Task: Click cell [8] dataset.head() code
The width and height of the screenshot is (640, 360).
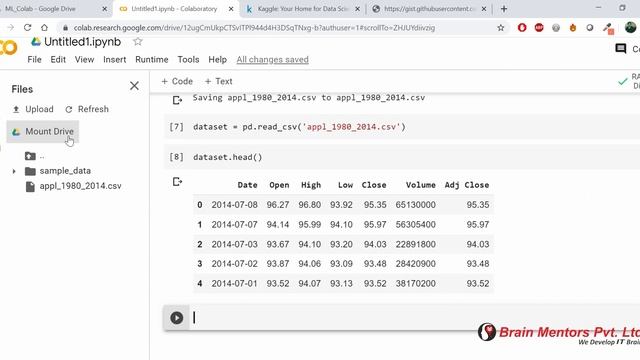Action: click(228, 157)
